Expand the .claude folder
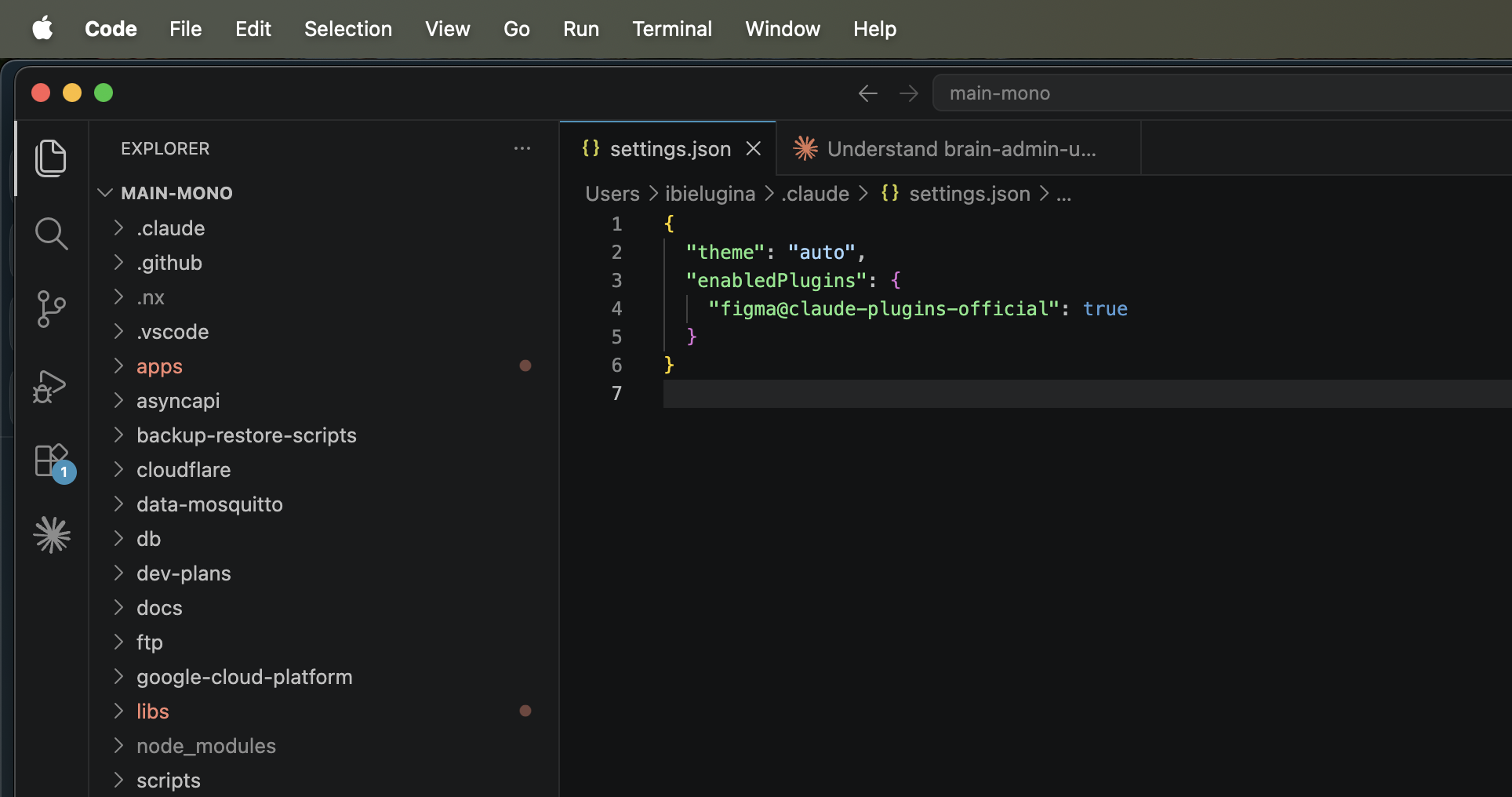 (x=118, y=227)
